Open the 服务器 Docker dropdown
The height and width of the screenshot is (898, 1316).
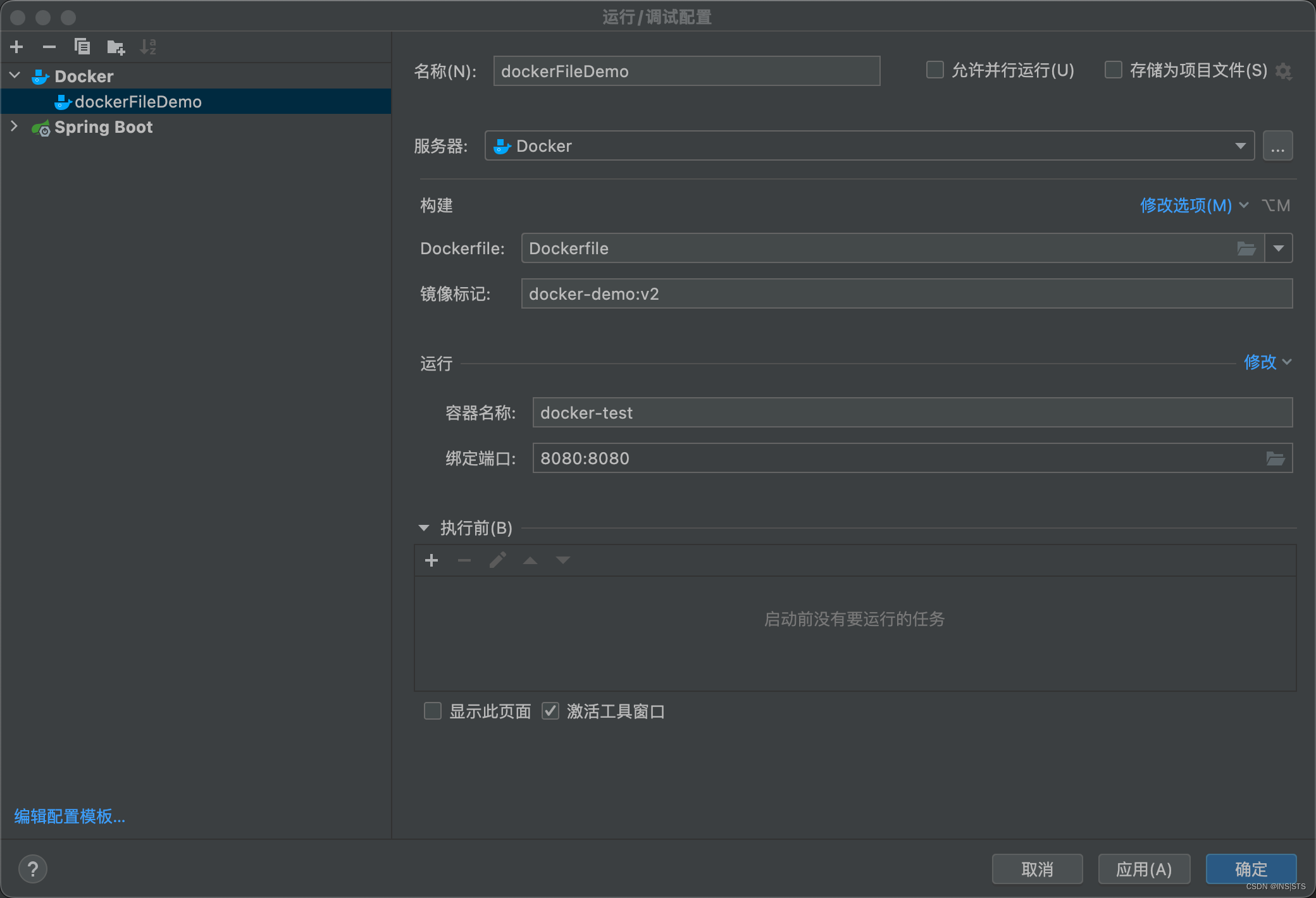click(x=869, y=146)
